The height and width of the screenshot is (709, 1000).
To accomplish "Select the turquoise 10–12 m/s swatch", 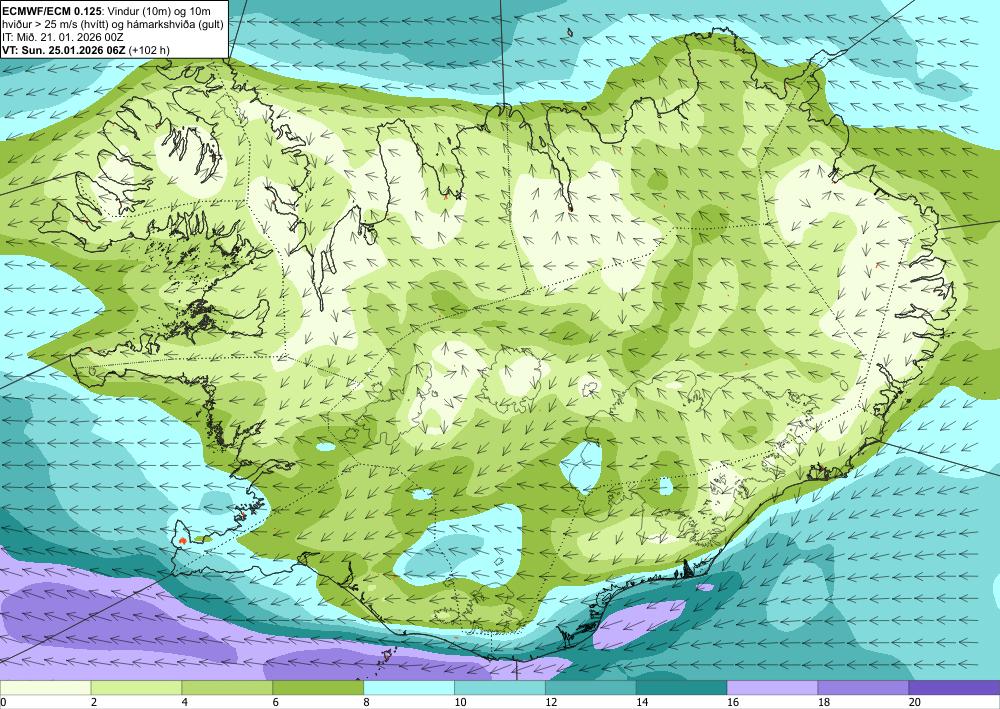I will [x=500, y=687].
